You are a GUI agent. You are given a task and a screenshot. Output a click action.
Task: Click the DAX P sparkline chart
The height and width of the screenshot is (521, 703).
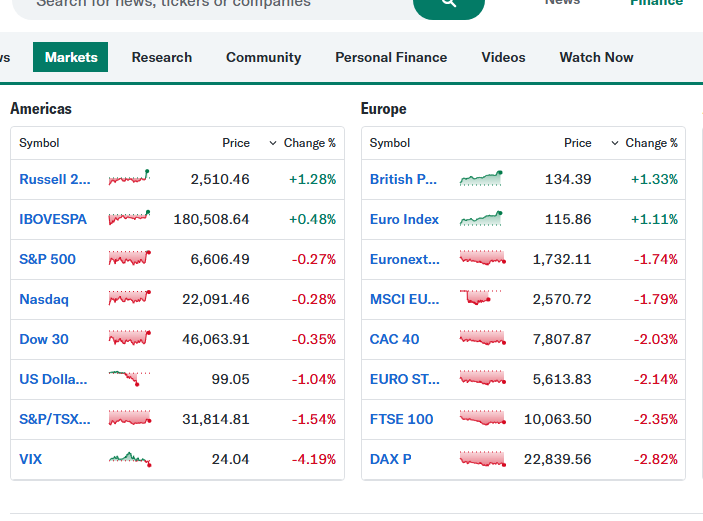[482, 459]
